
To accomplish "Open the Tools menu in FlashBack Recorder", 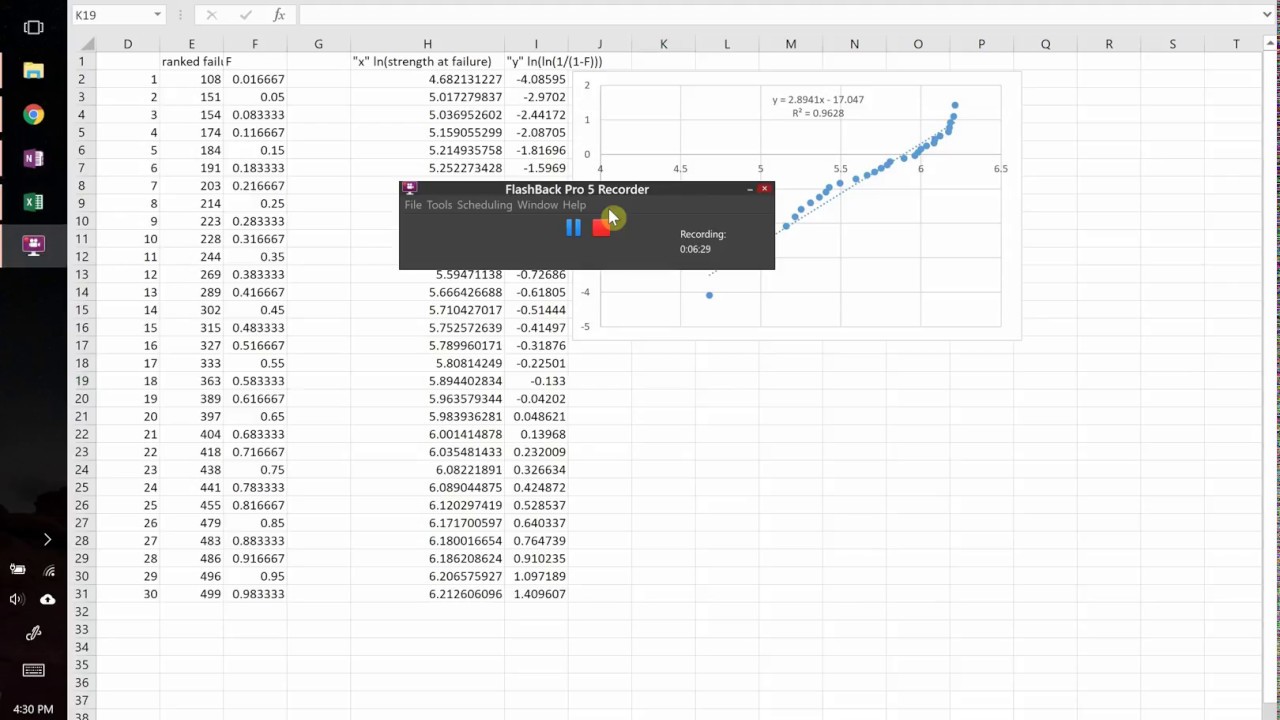I will [439, 205].
